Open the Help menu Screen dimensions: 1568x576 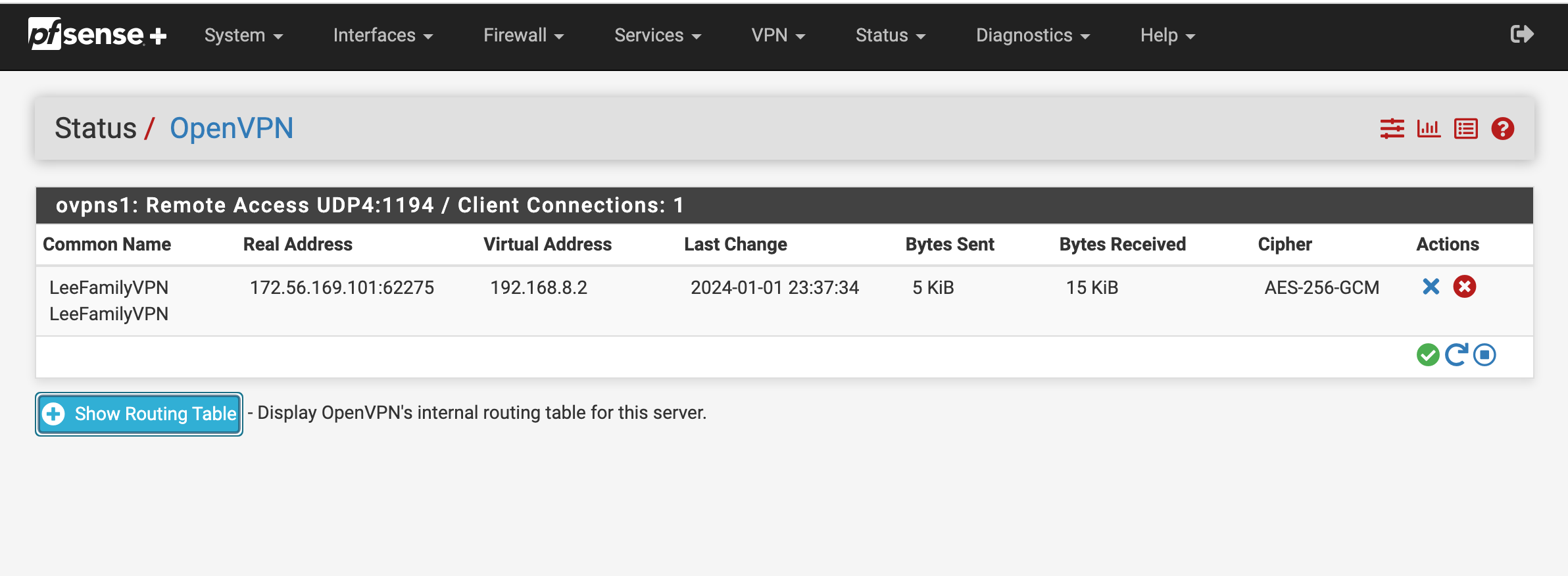tap(1167, 36)
